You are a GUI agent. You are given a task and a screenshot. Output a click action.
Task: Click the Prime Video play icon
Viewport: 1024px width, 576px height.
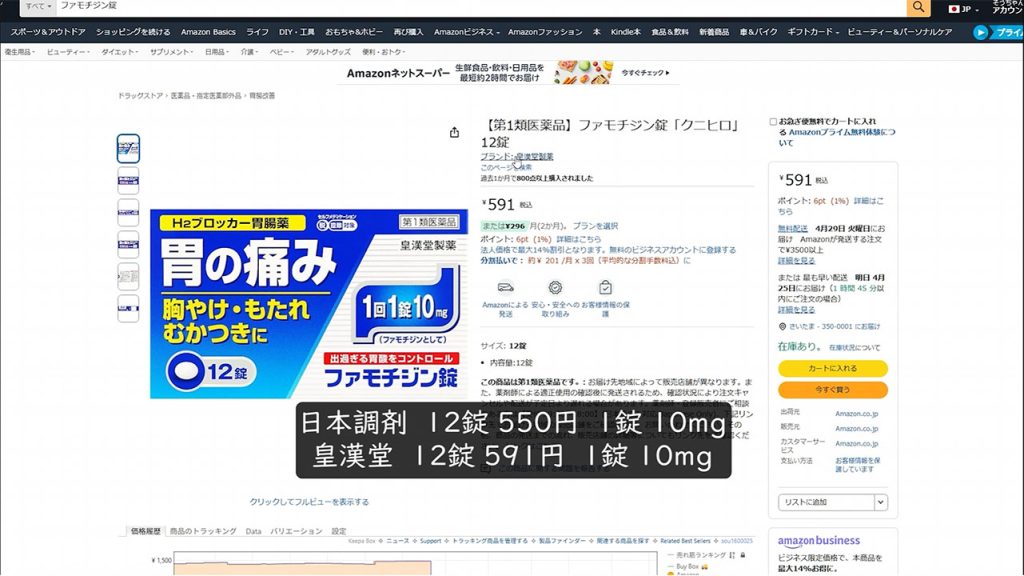981,32
